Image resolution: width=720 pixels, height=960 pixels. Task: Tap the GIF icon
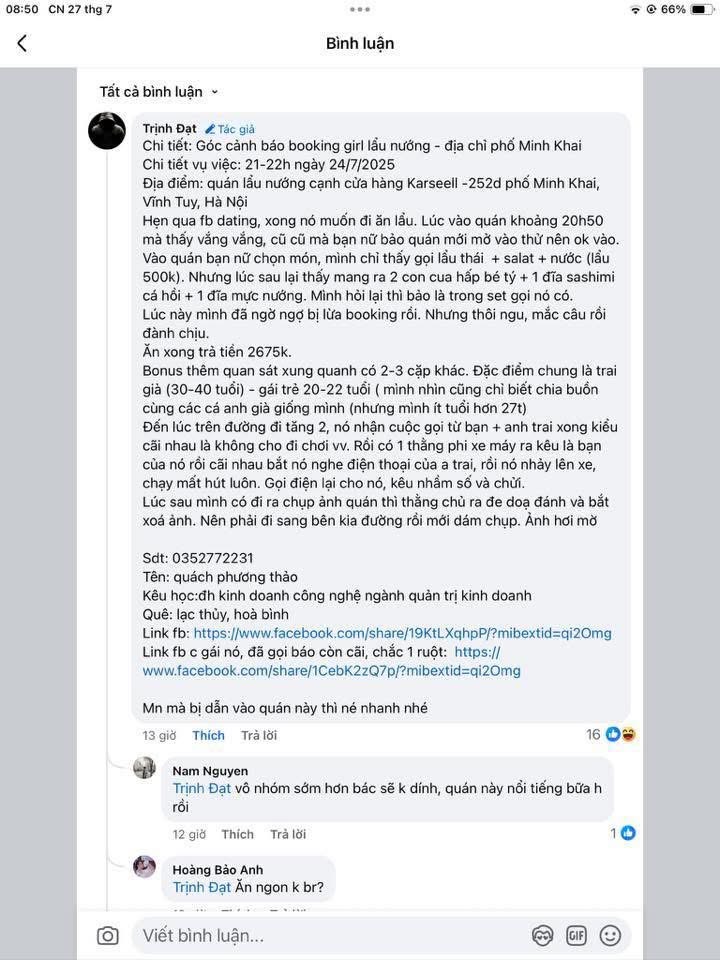576,935
